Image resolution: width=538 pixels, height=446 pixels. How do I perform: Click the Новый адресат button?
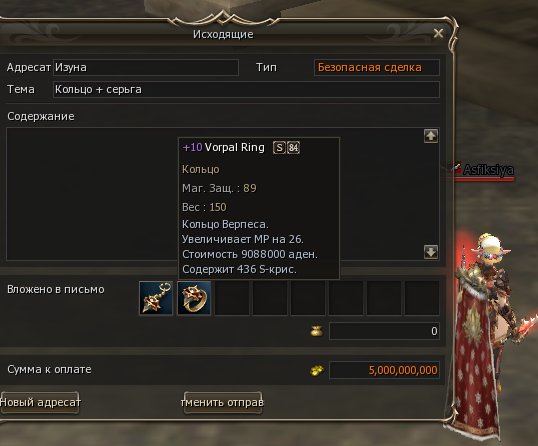(39, 402)
